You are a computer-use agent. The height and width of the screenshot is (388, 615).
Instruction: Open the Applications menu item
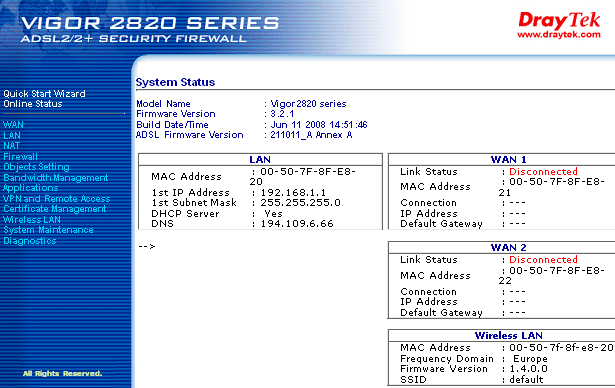31,188
